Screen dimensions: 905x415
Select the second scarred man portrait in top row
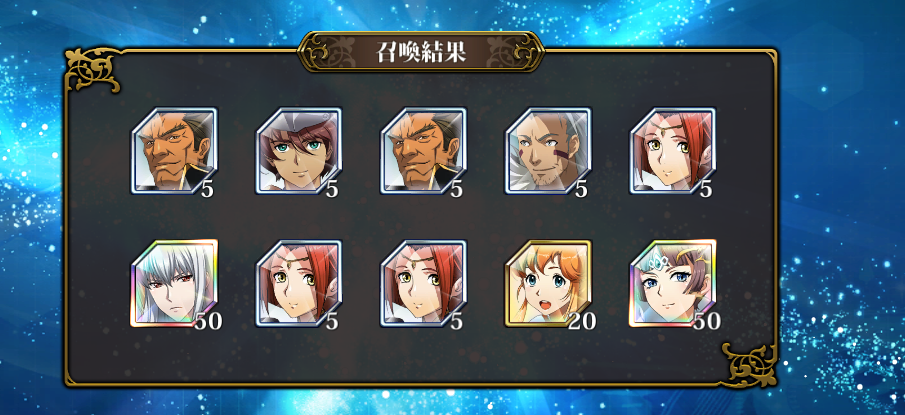(x=424, y=150)
